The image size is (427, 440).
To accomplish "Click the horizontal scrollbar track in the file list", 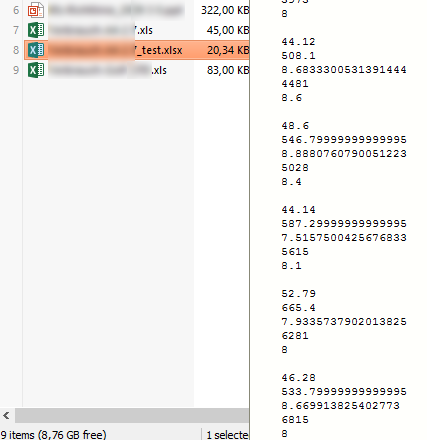I will (132, 416).
